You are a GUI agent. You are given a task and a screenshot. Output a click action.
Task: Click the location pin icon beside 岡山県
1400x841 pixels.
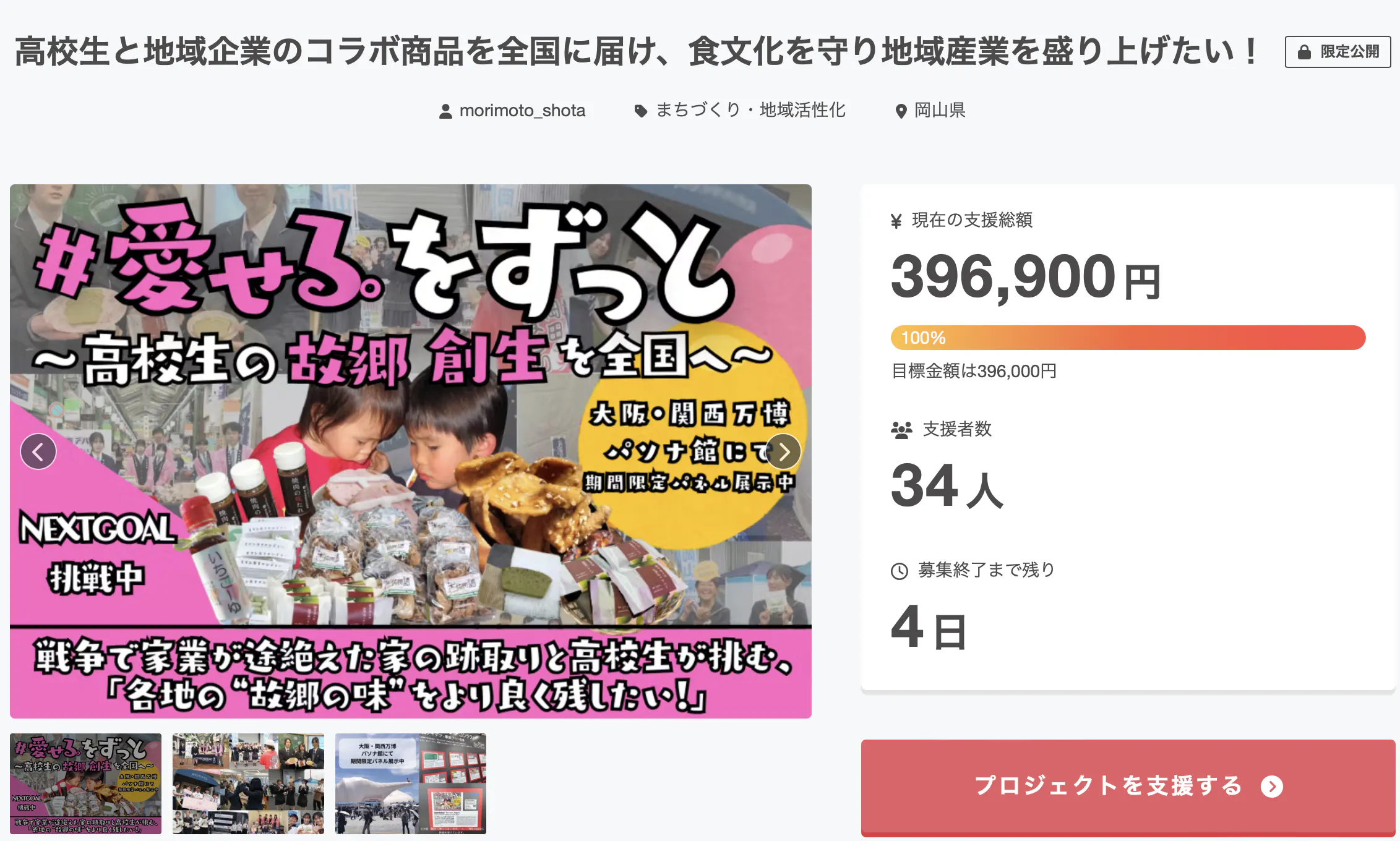tap(901, 111)
